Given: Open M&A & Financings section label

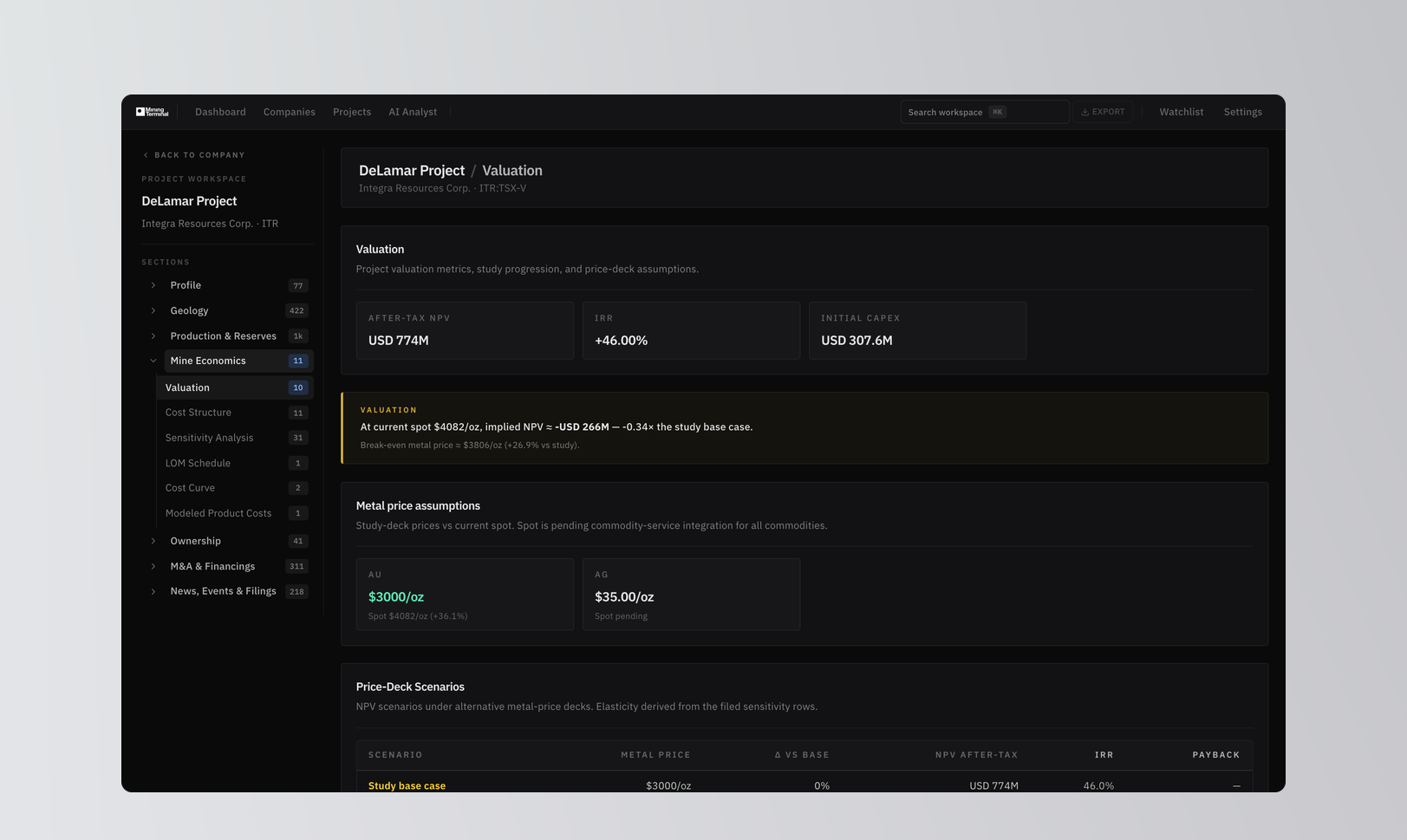Looking at the screenshot, I should tap(212, 566).
